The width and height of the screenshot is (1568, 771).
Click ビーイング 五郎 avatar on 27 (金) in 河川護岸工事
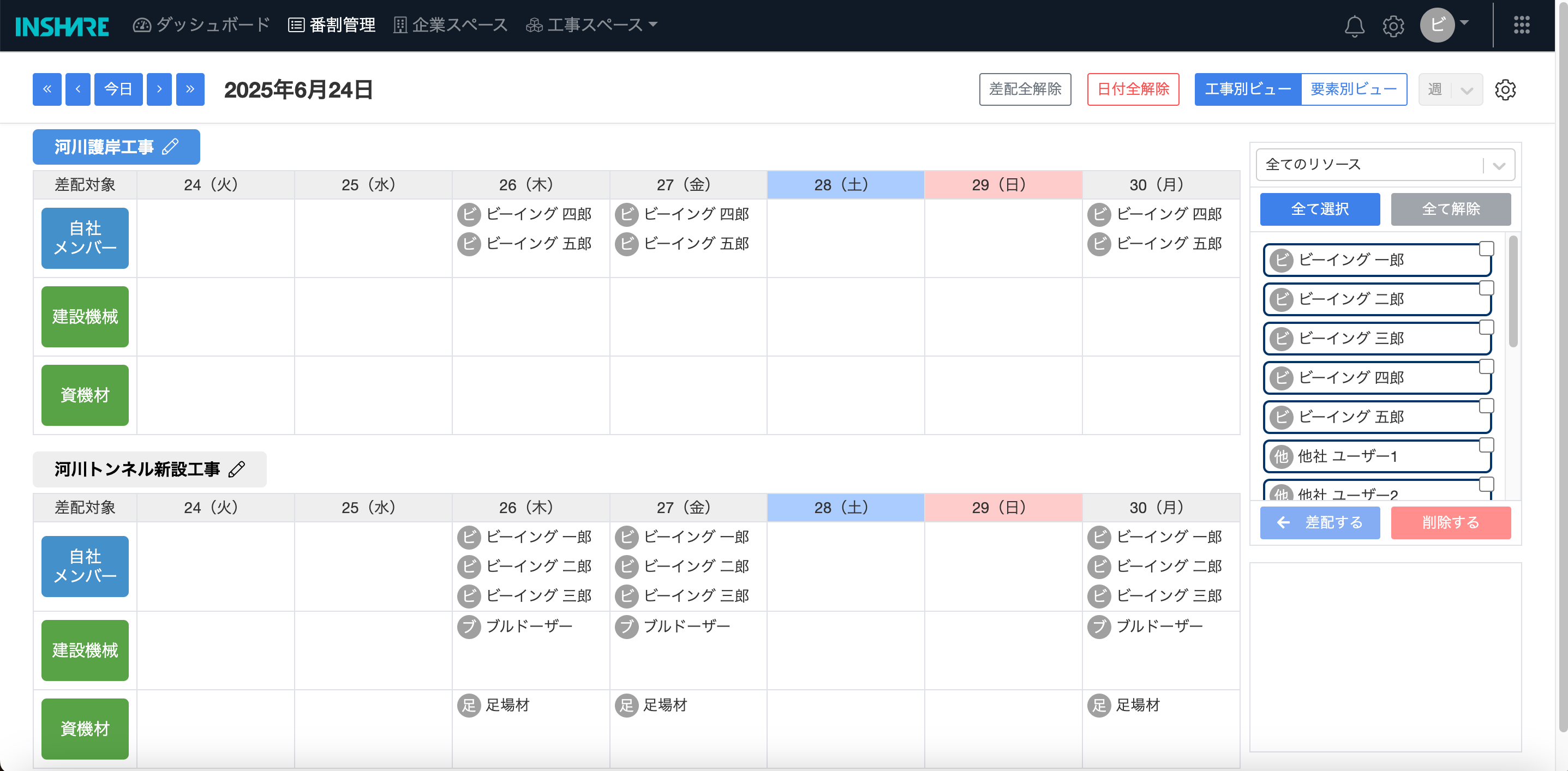[x=627, y=244]
